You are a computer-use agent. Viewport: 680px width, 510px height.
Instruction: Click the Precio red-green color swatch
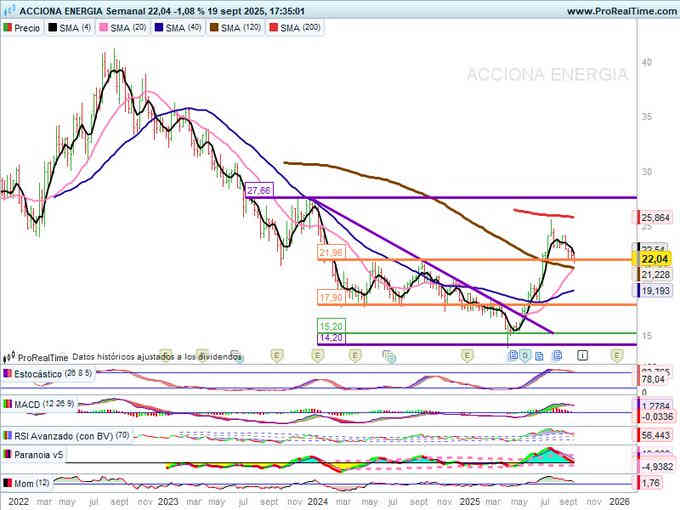[x=8, y=28]
